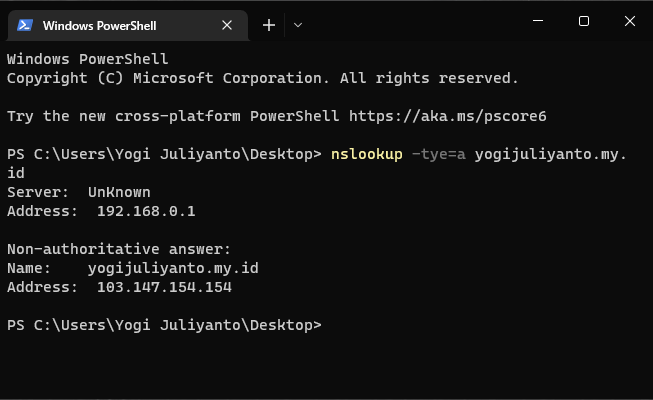Screen dimensions: 653x400
Task: Click the PowerShell icon in the tab
Action: 26,25
